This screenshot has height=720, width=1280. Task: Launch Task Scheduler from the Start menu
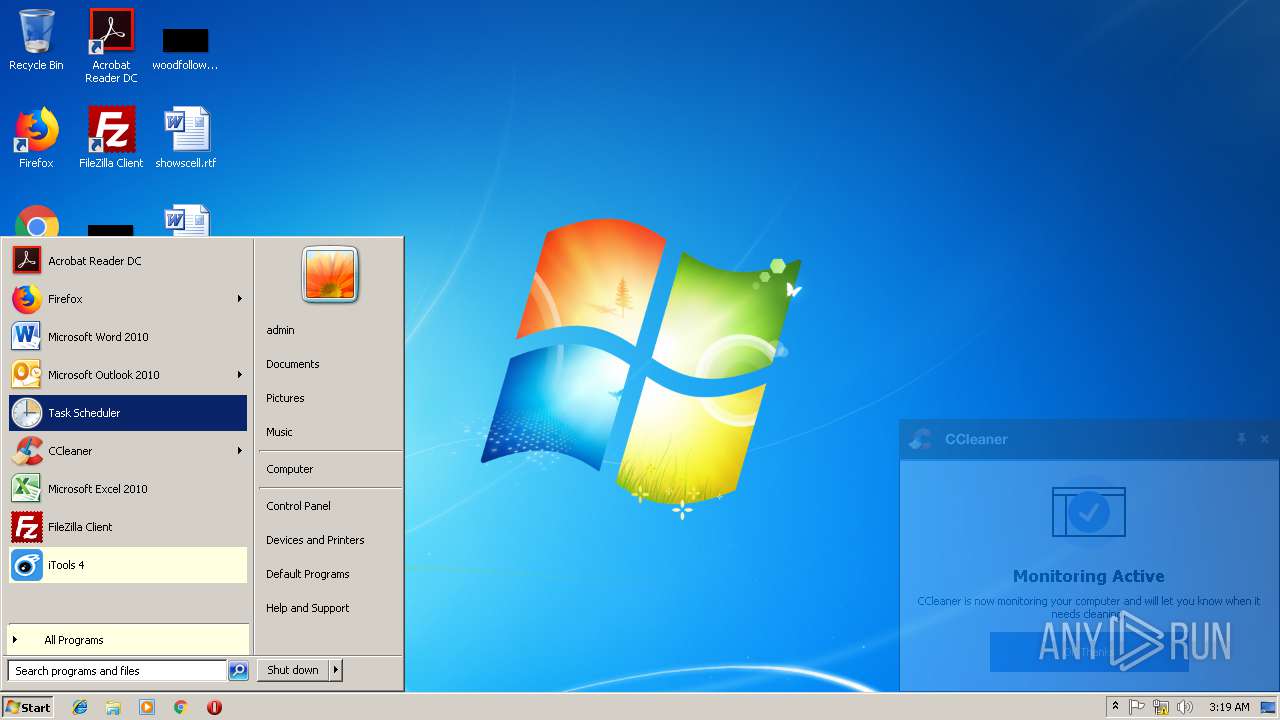[128, 413]
